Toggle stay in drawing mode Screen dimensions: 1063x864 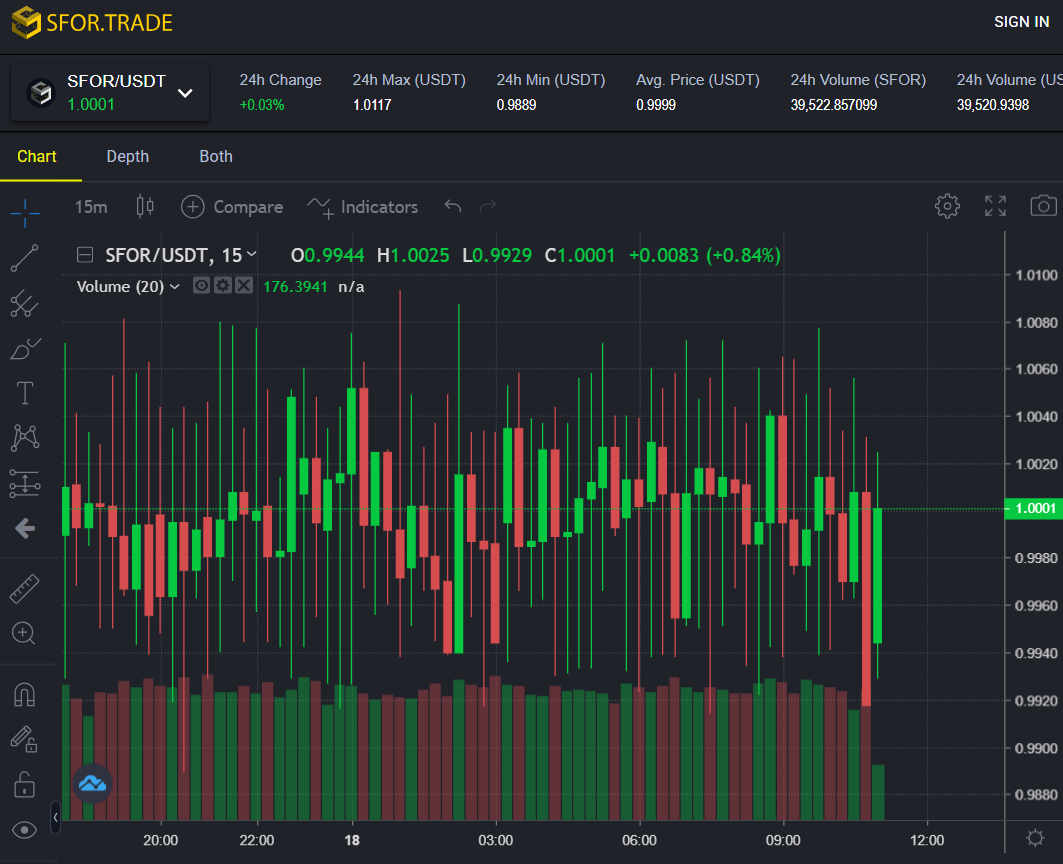[x=24, y=739]
